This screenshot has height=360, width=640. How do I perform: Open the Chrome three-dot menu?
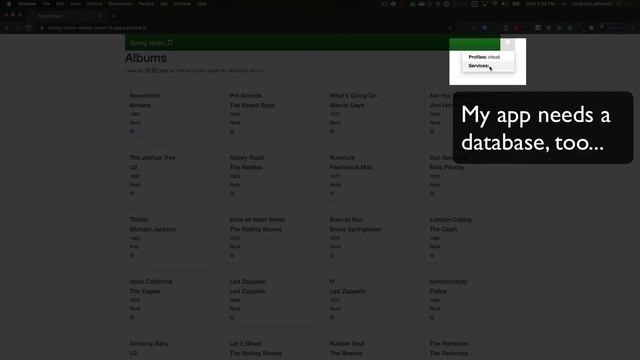633,28
